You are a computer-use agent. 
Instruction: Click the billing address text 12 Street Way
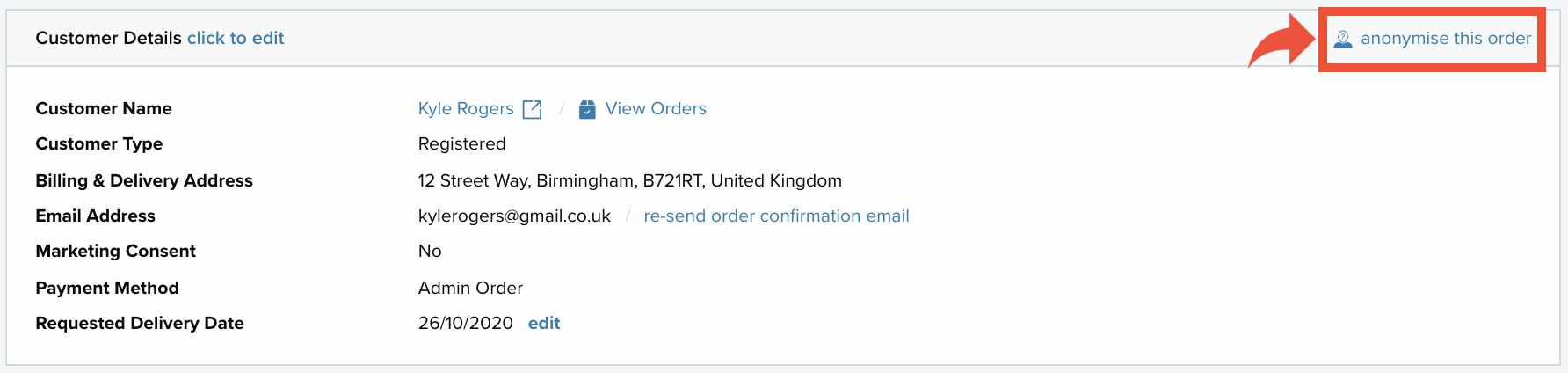point(629,180)
